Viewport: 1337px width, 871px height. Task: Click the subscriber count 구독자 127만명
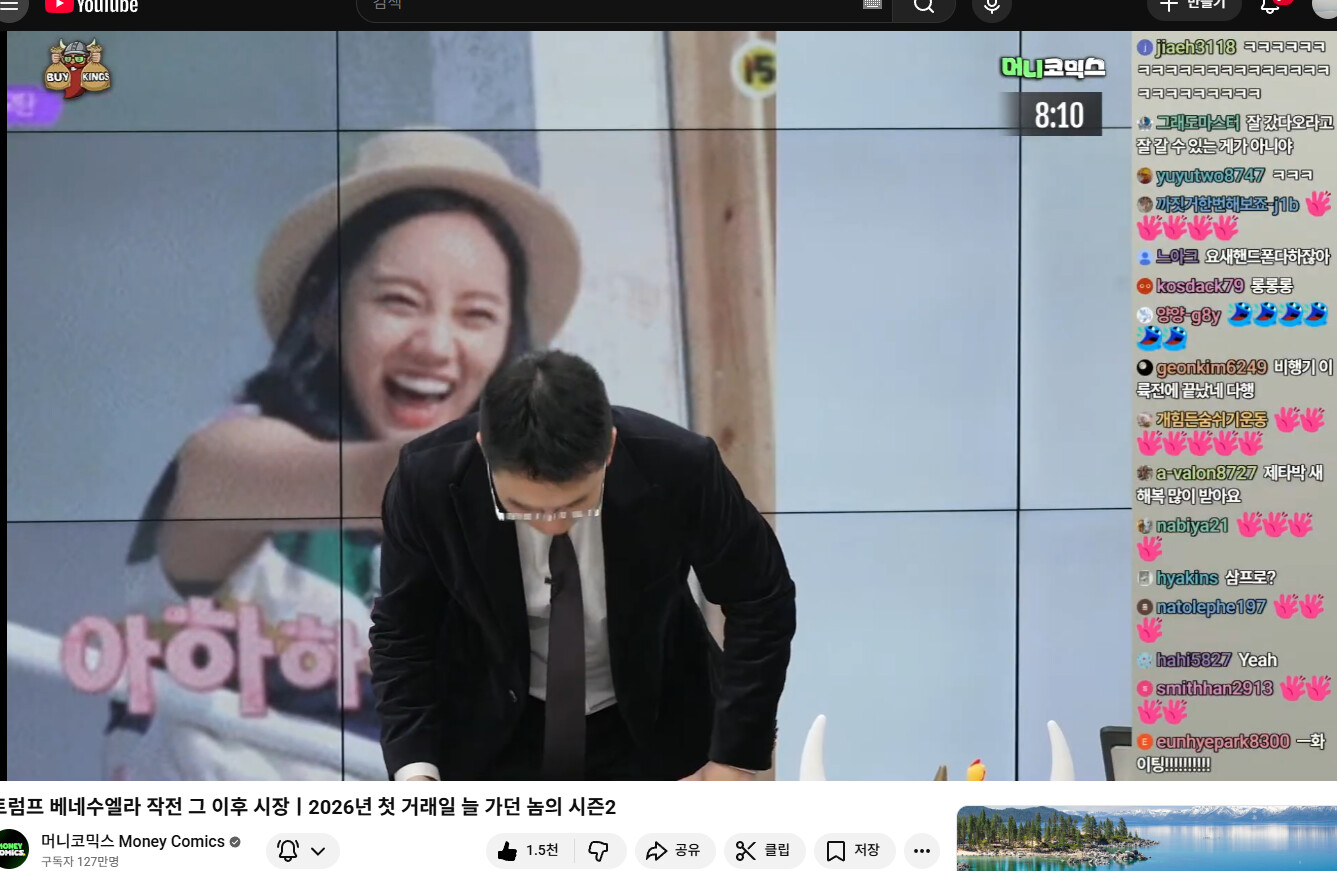click(x=80, y=861)
